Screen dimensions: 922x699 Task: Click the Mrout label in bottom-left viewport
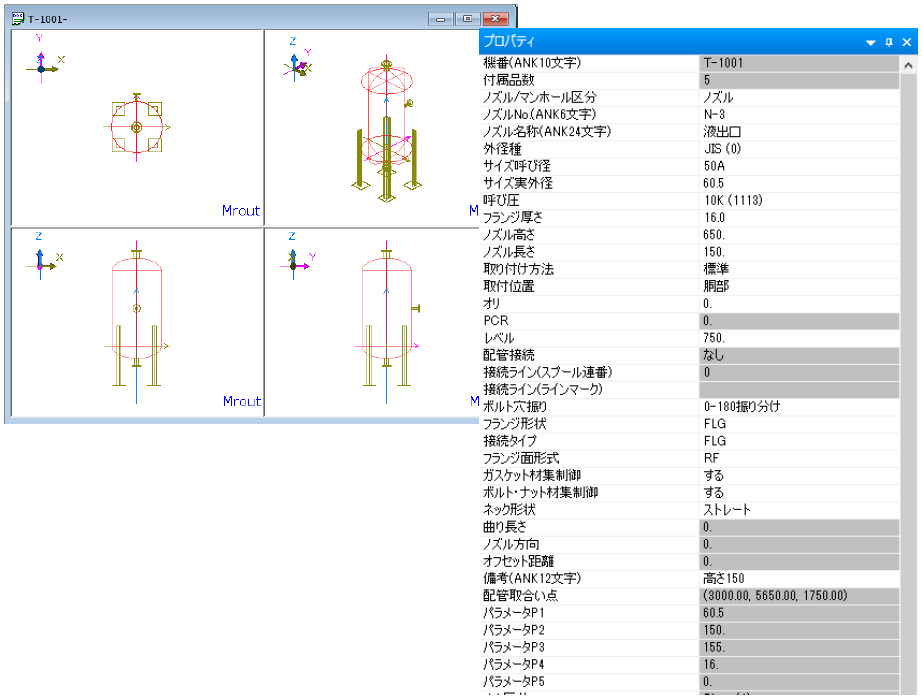point(242,401)
